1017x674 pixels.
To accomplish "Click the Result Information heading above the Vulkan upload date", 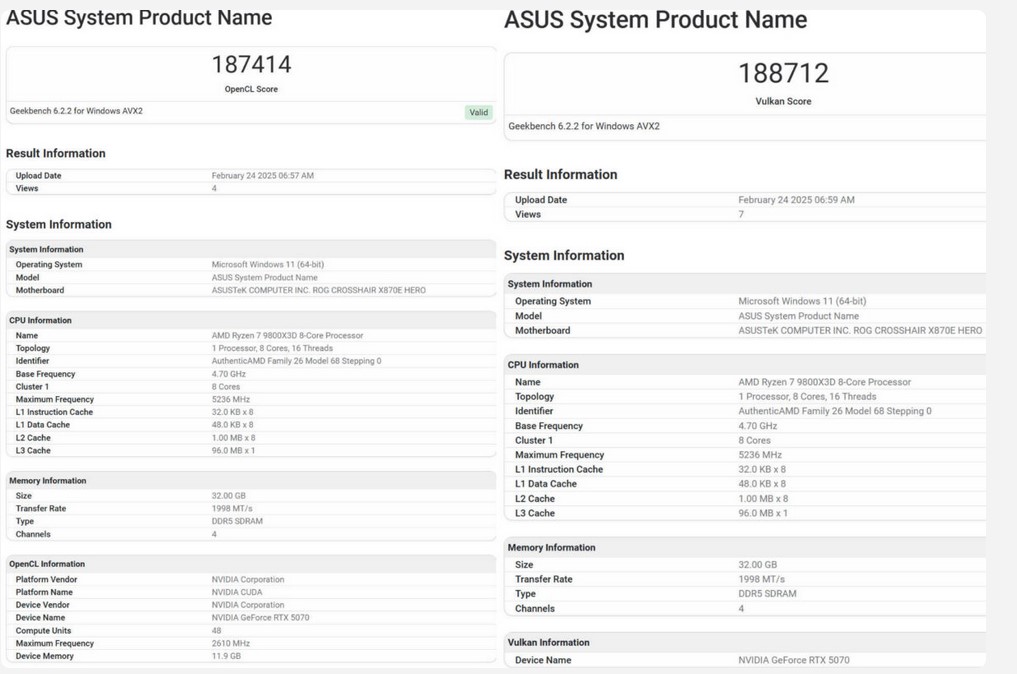I will (x=560, y=174).
